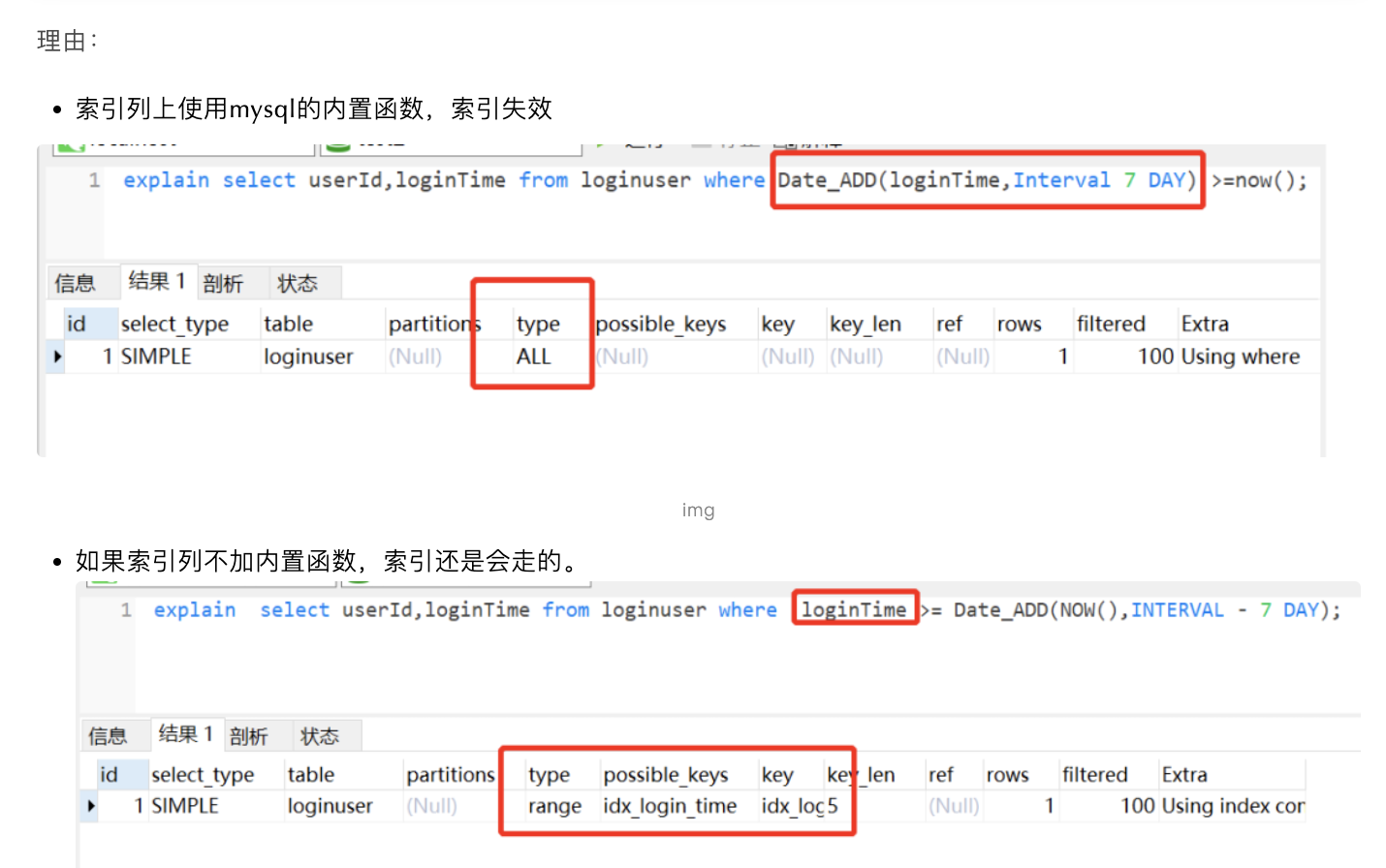Select the 结果 1 tab in the upper query panel
1386x868 pixels.
click(156, 281)
